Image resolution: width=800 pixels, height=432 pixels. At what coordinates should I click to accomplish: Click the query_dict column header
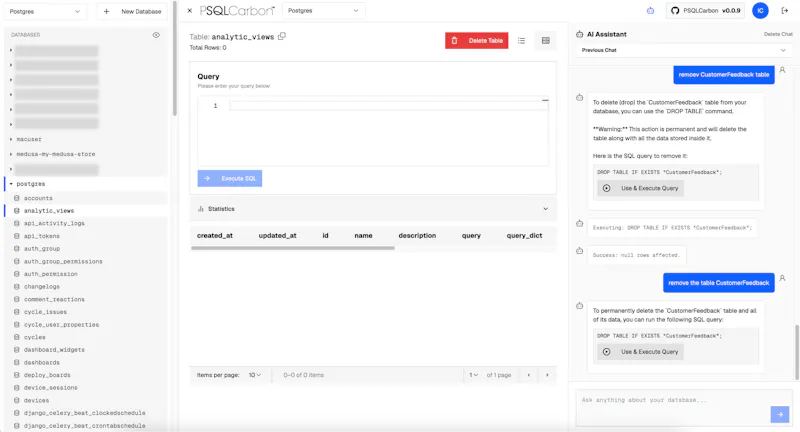[x=524, y=236]
